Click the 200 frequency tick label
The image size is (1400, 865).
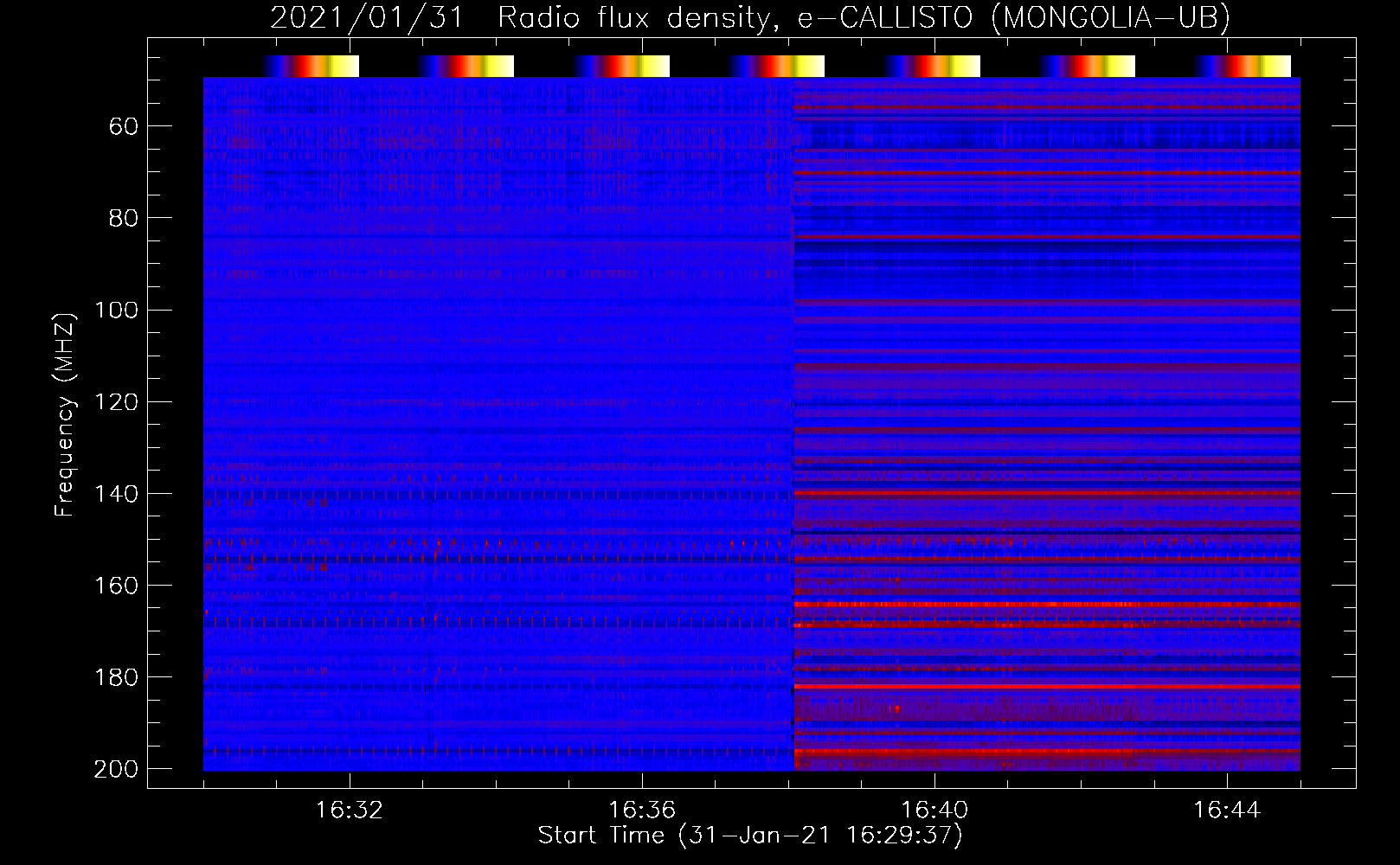[116, 769]
